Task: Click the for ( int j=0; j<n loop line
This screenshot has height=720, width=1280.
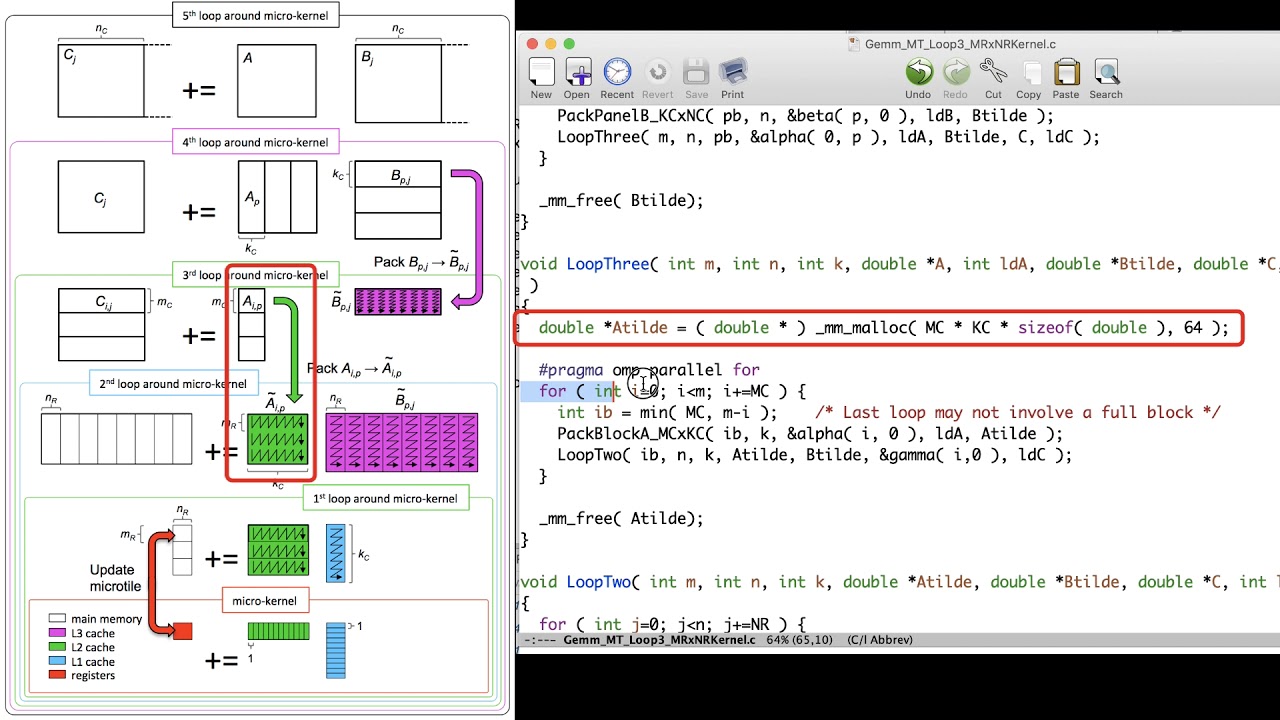Action: [671, 624]
